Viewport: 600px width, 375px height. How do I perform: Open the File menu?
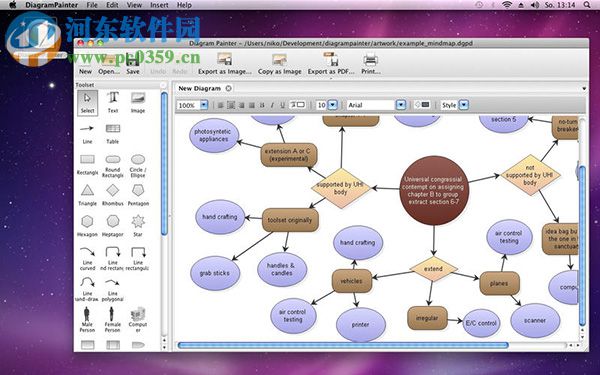point(92,5)
